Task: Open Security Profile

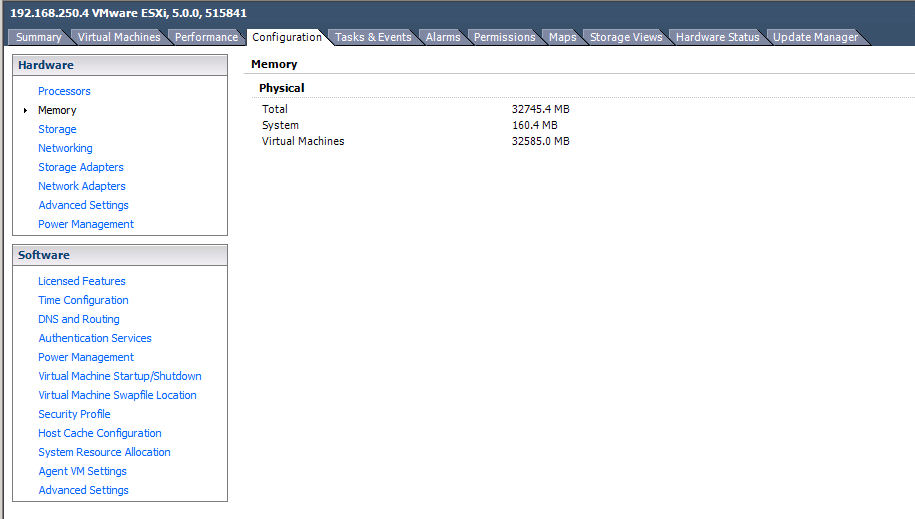Action: point(74,414)
